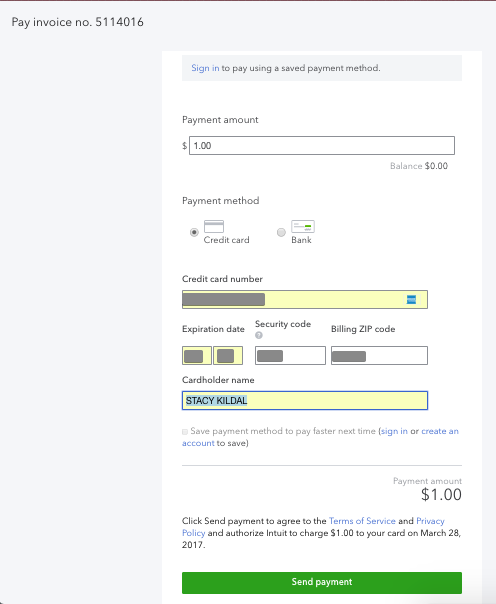Click the expiration year field

point(228,356)
